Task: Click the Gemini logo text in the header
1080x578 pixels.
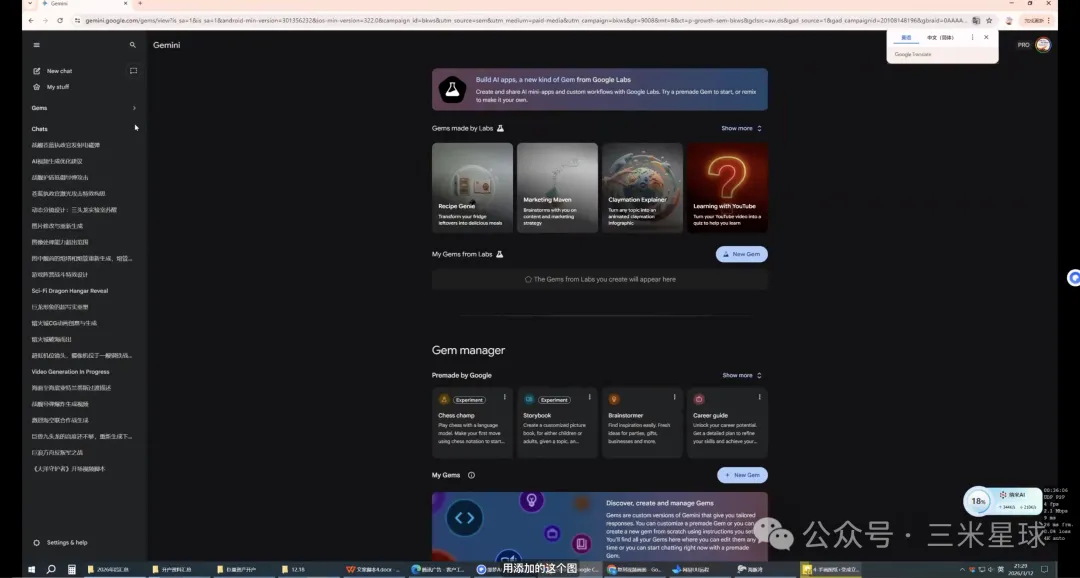Action: click(x=167, y=45)
